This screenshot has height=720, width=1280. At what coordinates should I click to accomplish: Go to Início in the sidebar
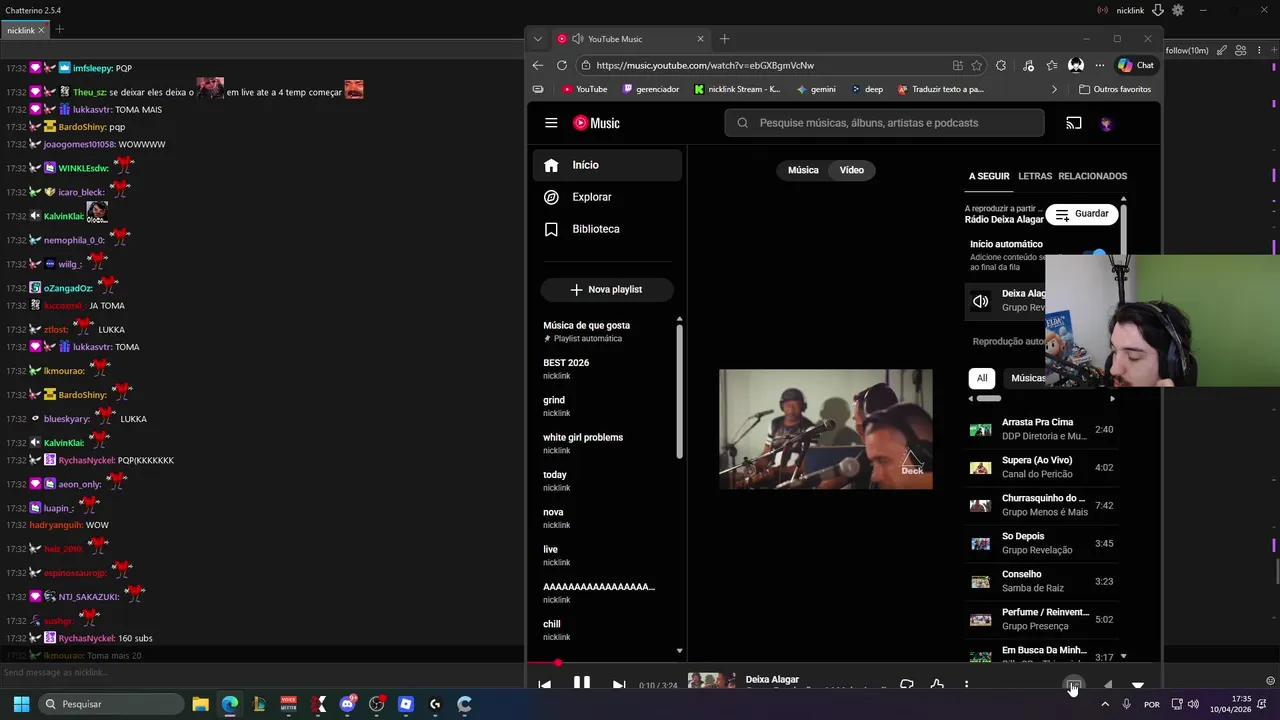[608, 165]
